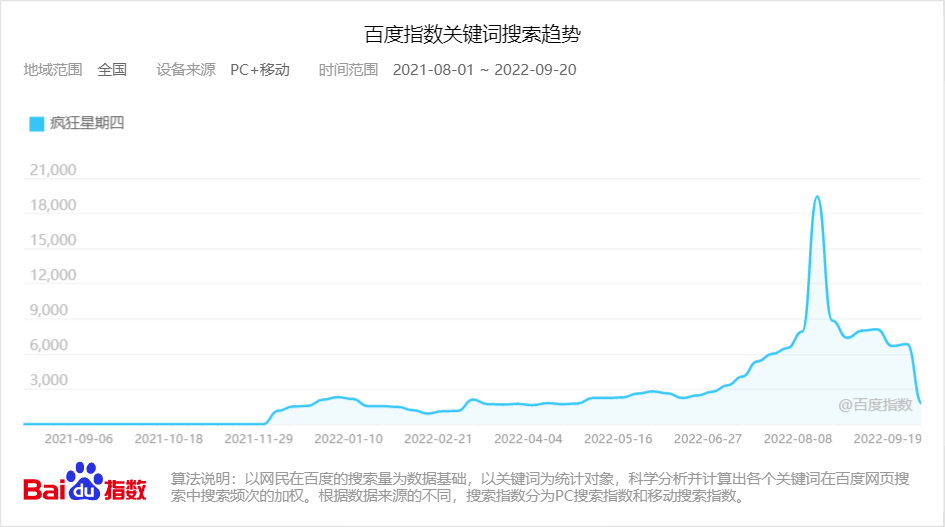The width and height of the screenshot is (945, 527).
Task: Click the 21,000 y-axis label
Action: coord(53,170)
